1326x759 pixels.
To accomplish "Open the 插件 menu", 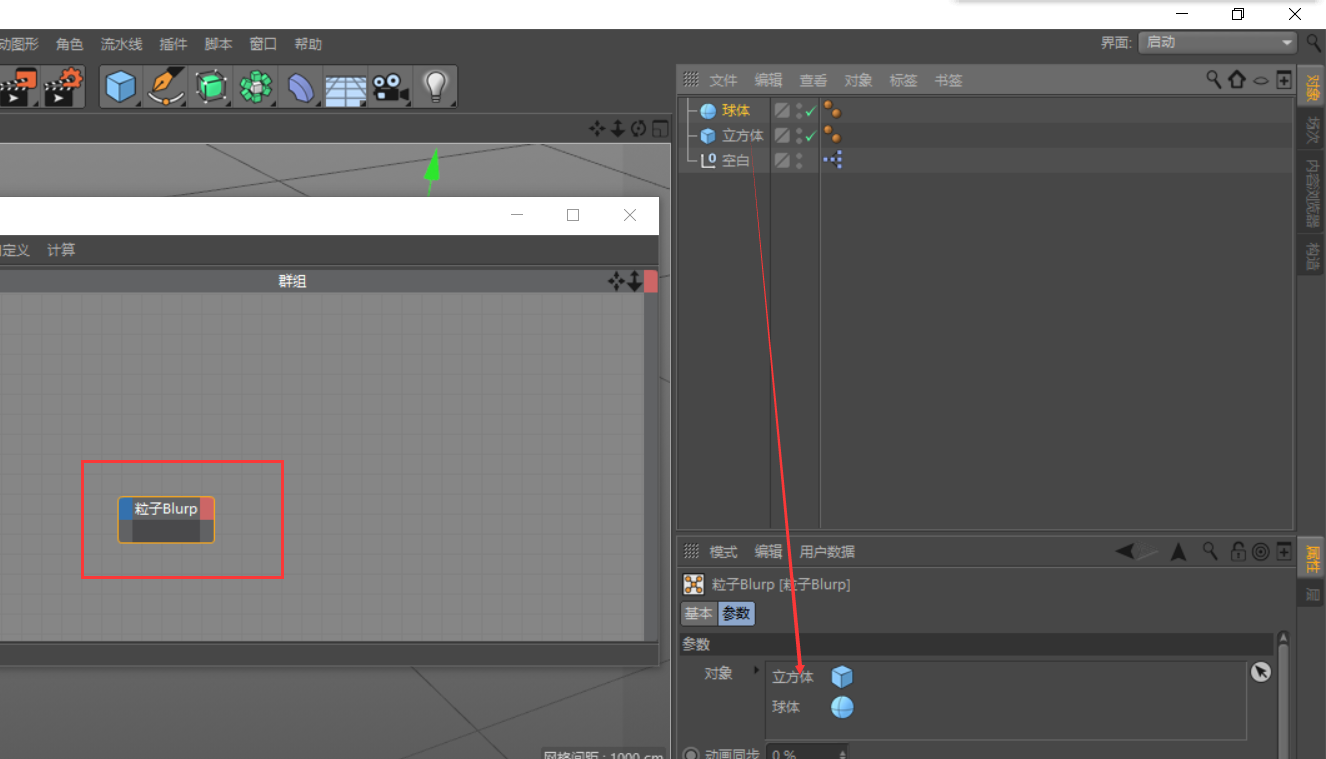I will 173,44.
